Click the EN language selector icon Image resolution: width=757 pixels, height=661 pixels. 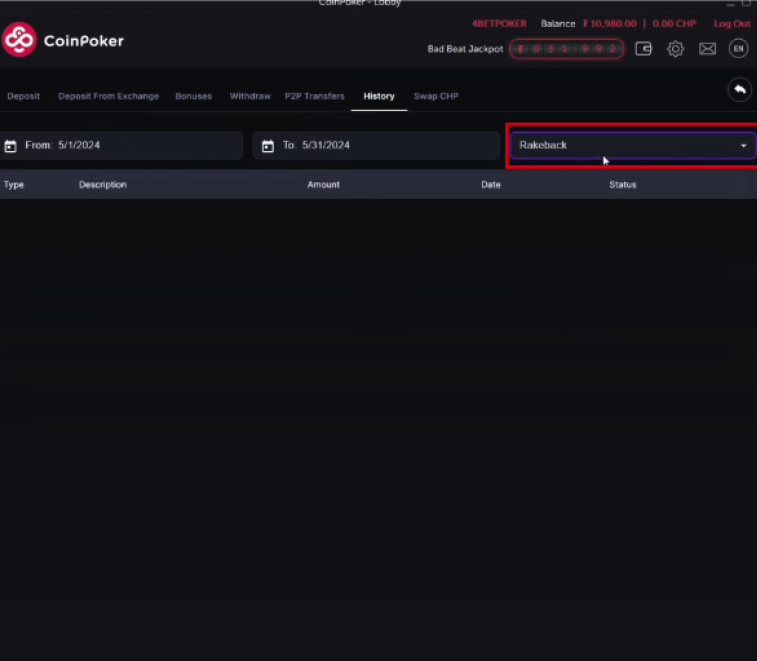[738, 48]
